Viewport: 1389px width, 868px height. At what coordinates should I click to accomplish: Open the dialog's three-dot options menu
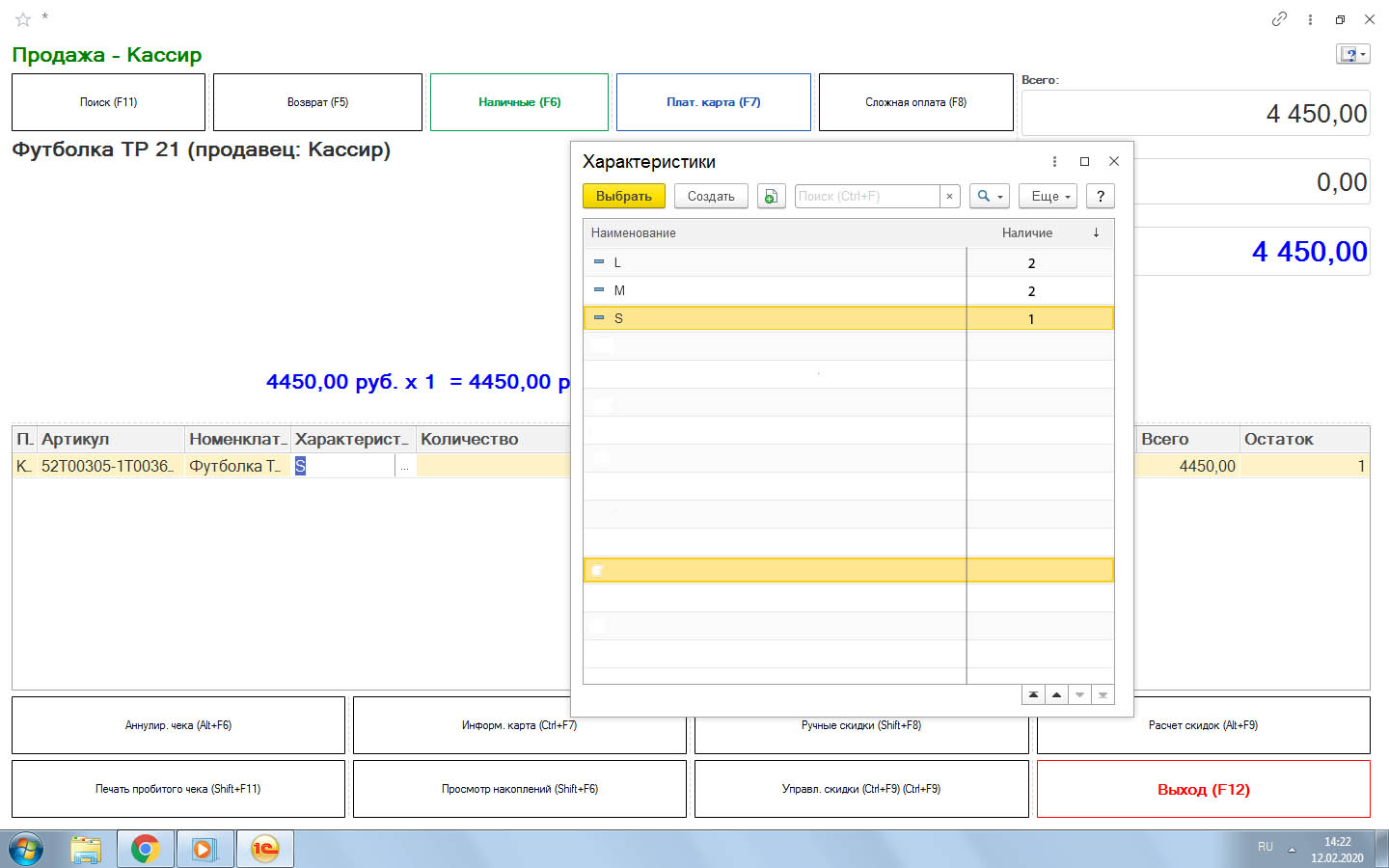(1054, 162)
